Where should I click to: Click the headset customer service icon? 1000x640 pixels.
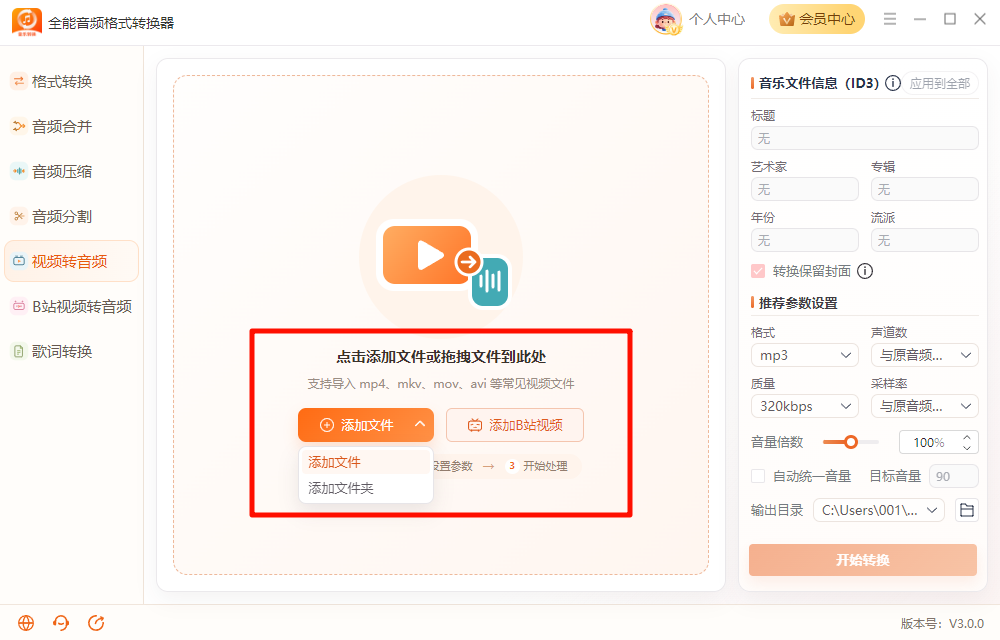pyautogui.click(x=61, y=623)
